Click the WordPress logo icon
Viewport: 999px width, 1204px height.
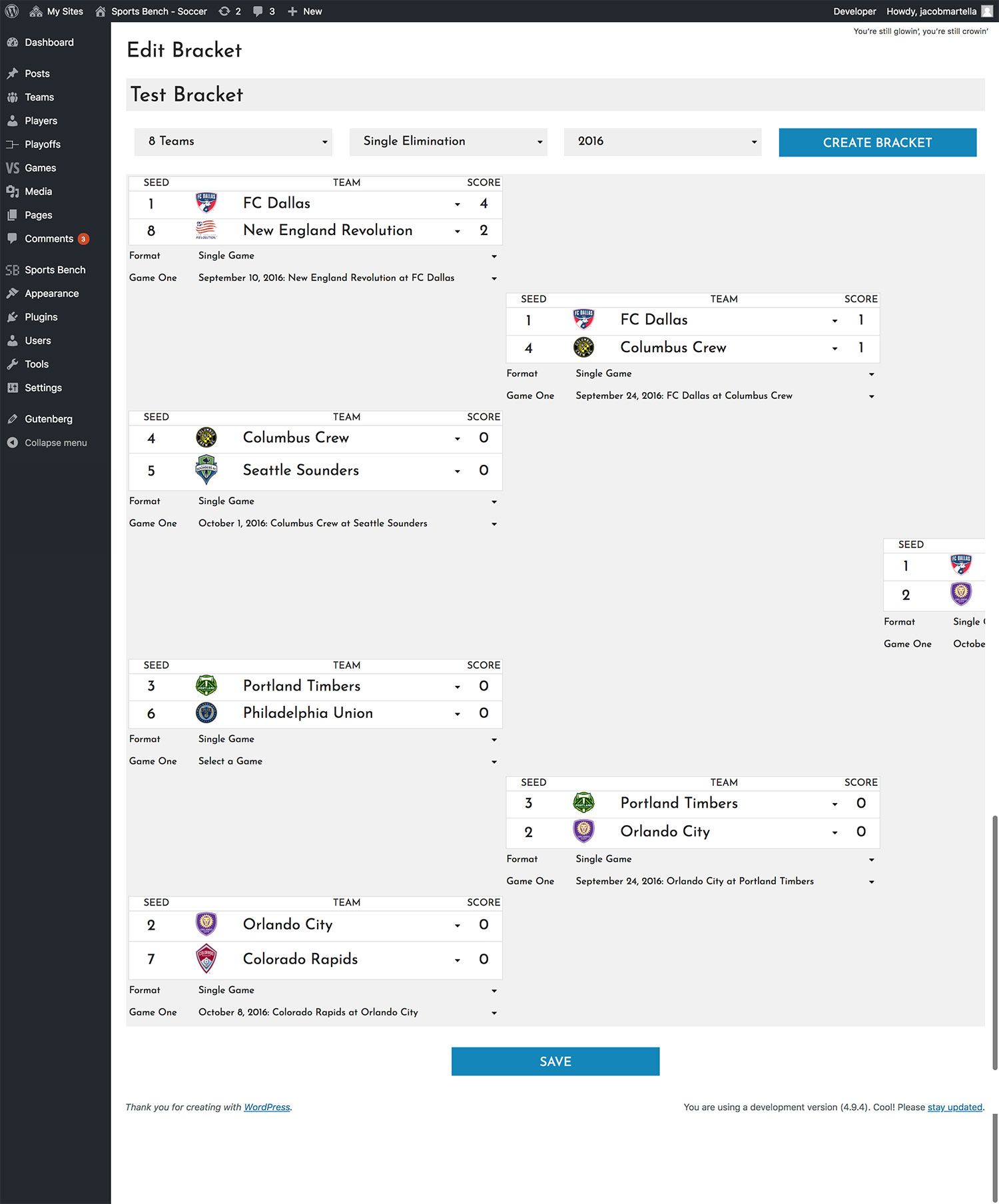12,11
